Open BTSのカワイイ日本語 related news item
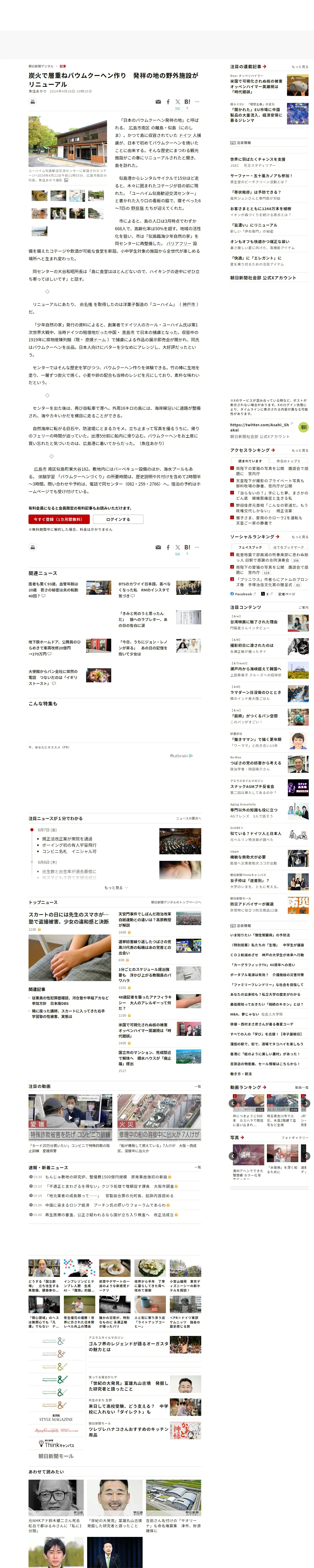This screenshot has width=314, height=1568. point(144,589)
